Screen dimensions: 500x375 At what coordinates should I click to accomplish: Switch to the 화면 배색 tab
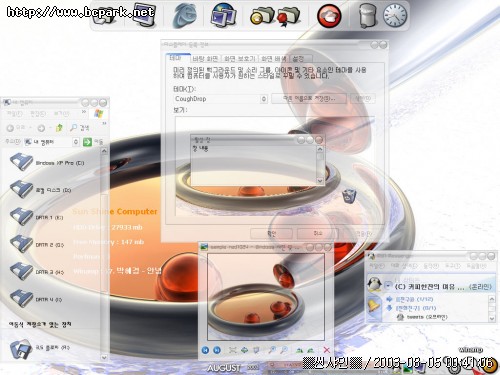(x=274, y=59)
